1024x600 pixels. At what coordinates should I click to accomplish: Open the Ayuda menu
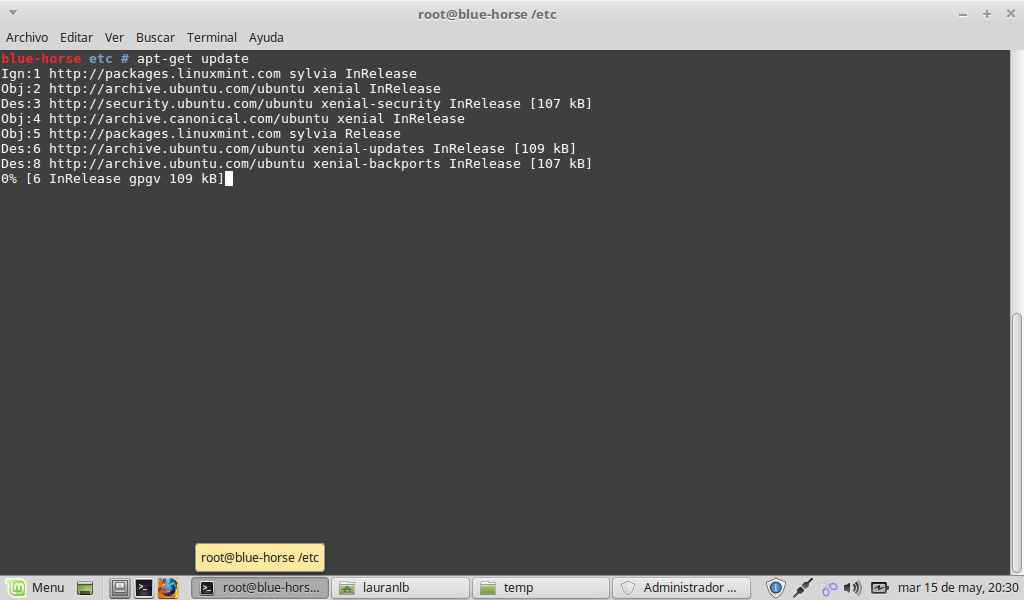pyautogui.click(x=266, y=37)
